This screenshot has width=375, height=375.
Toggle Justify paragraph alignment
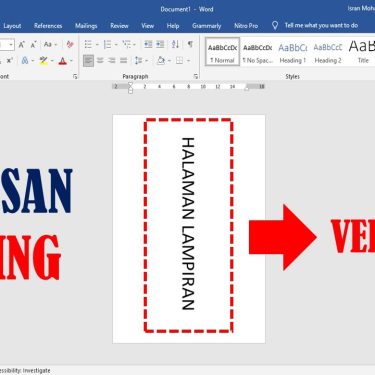coord(124,61)
